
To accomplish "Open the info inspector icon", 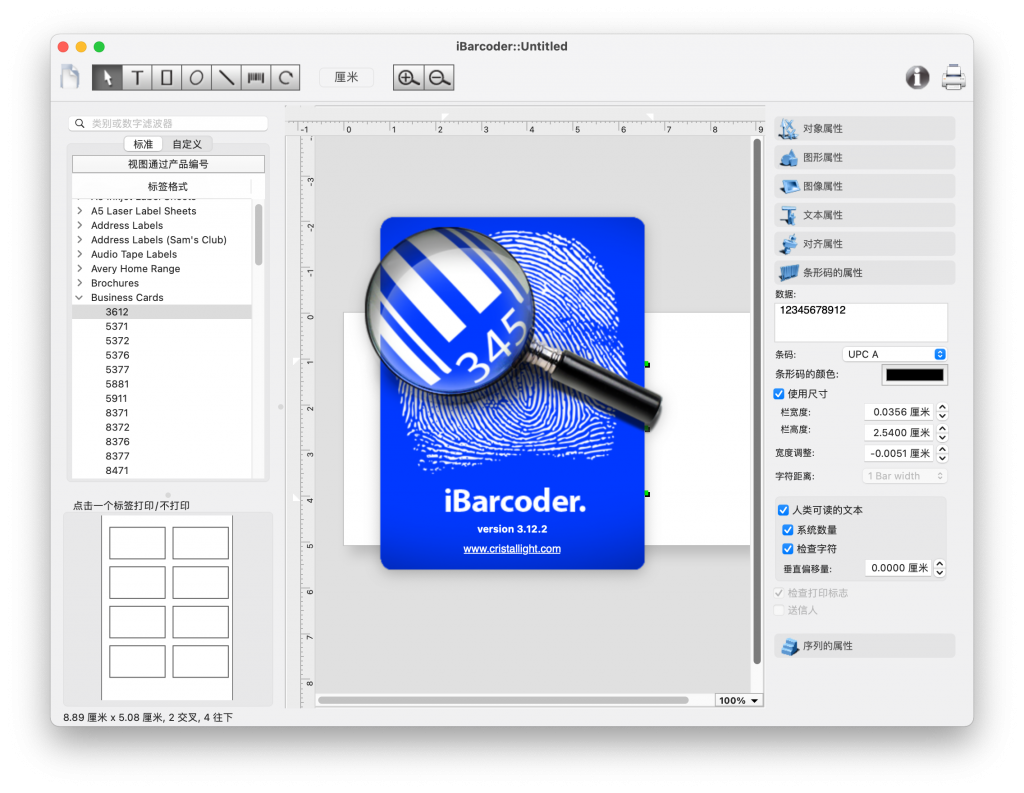I will [917, 77].
